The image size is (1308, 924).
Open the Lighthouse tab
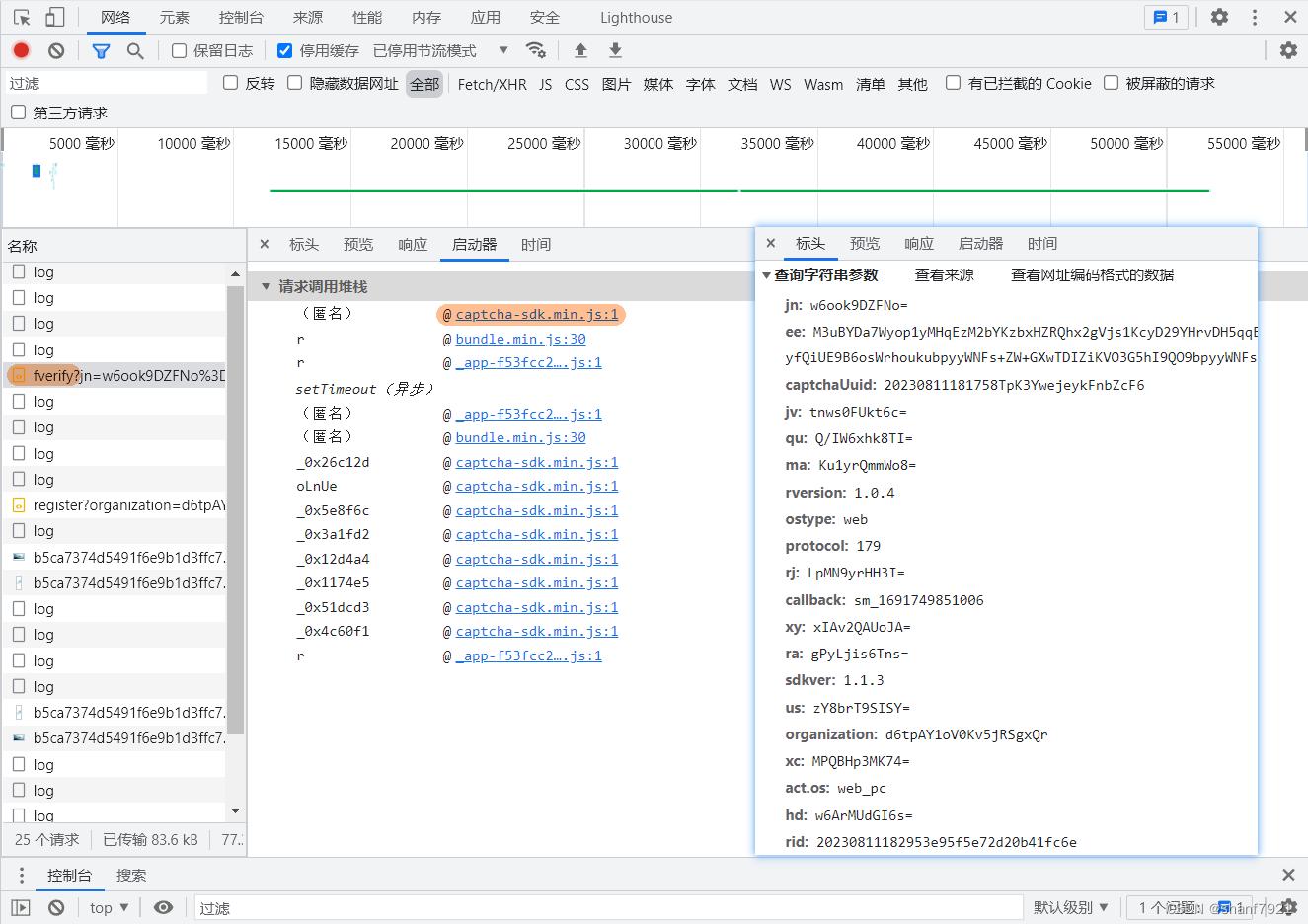tap(636, 17)
